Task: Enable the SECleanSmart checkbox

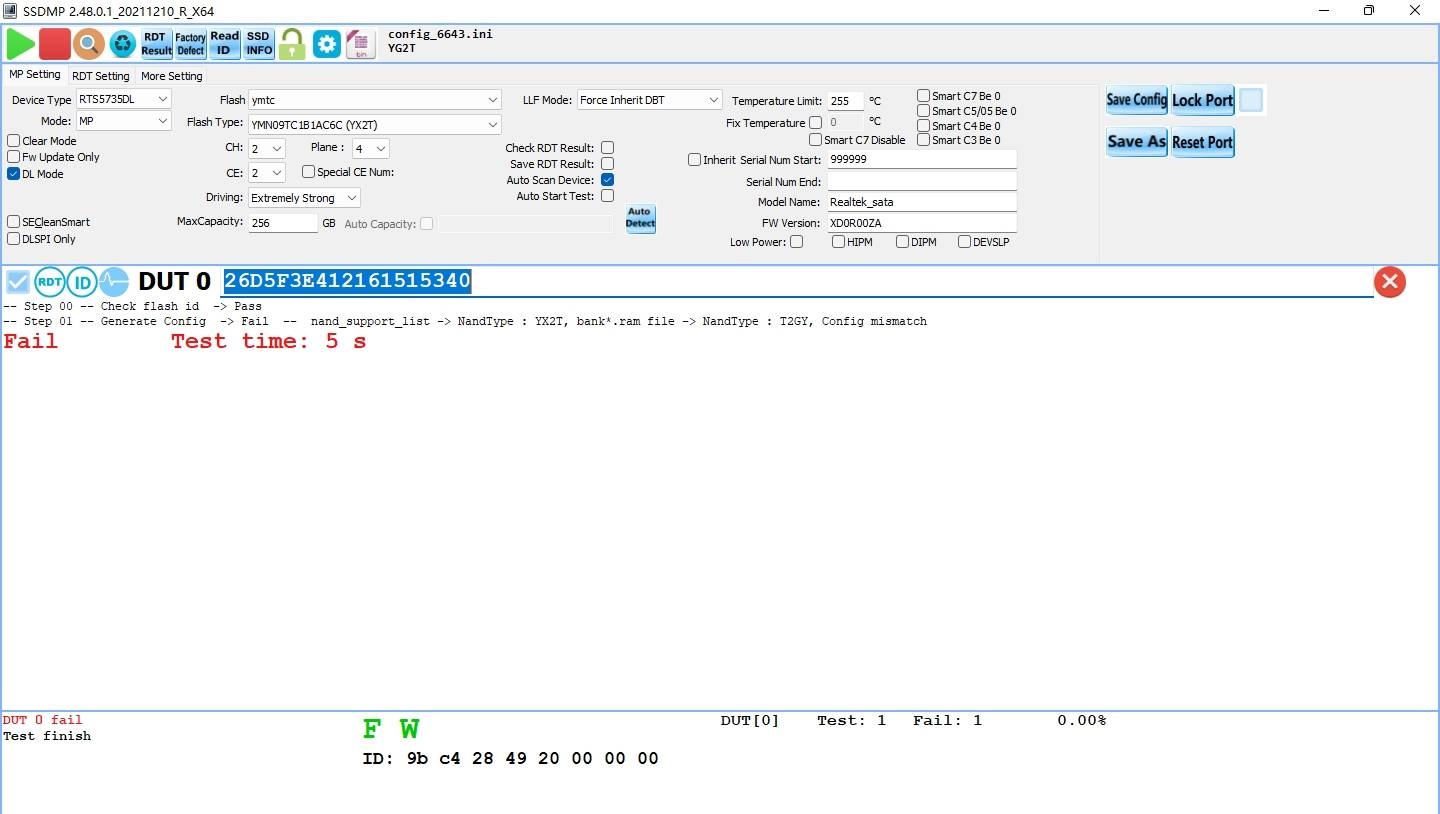Action: (x=14, y=222)
